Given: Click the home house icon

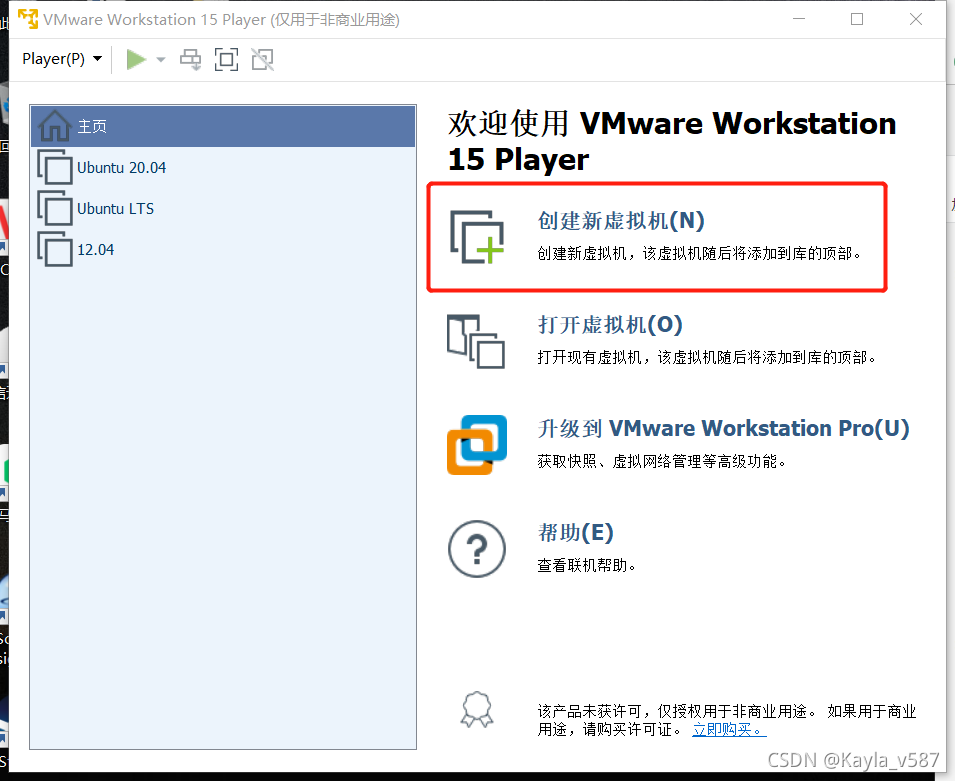Looking at the screenshot, I should coord(55,125).
